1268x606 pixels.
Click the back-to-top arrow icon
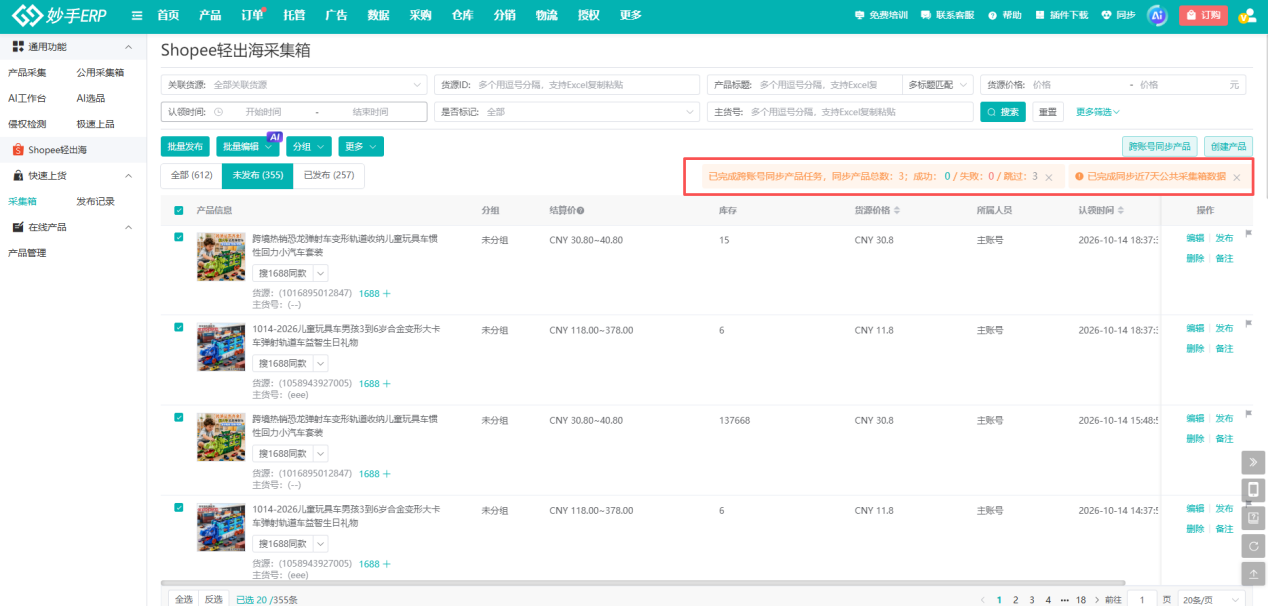(x=1253, y=574)
